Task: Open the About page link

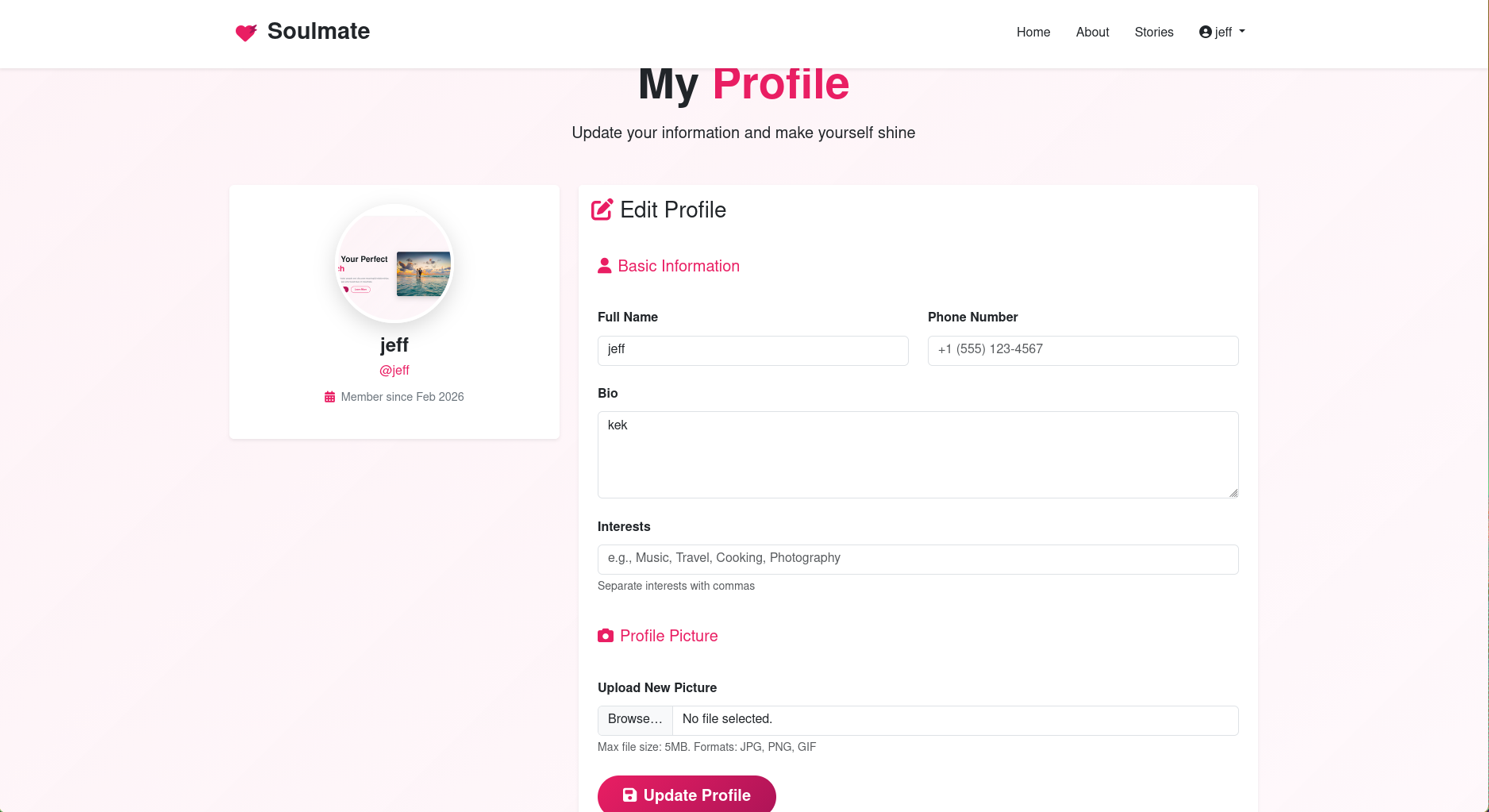Action: tap(1092, 32)
